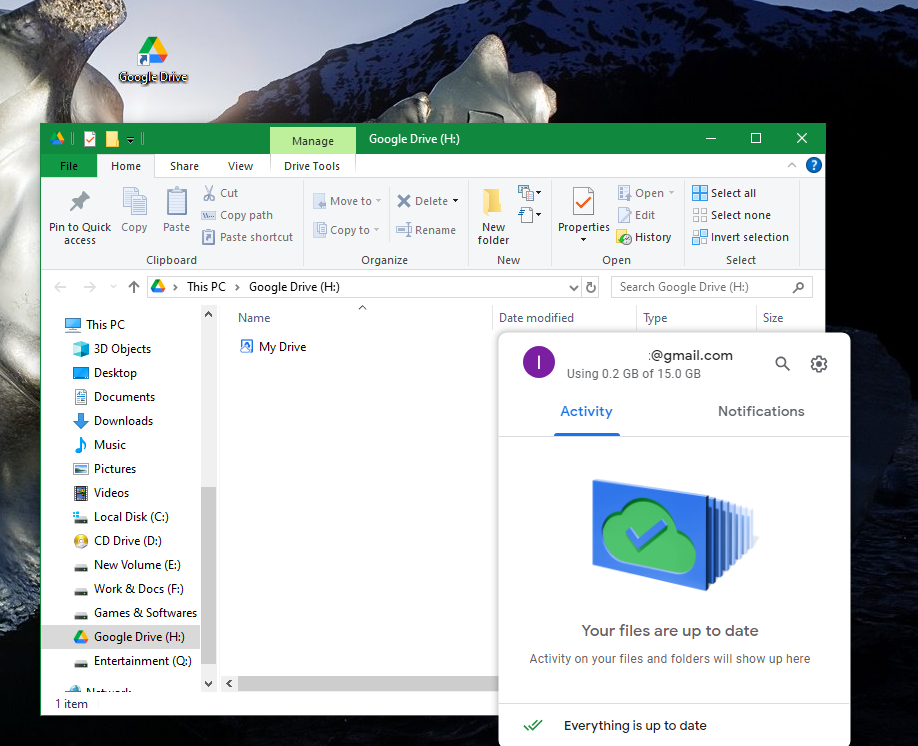Choose Copy path in Clipboard group
This screenshot has height=746, width=918.
[237, 215]
